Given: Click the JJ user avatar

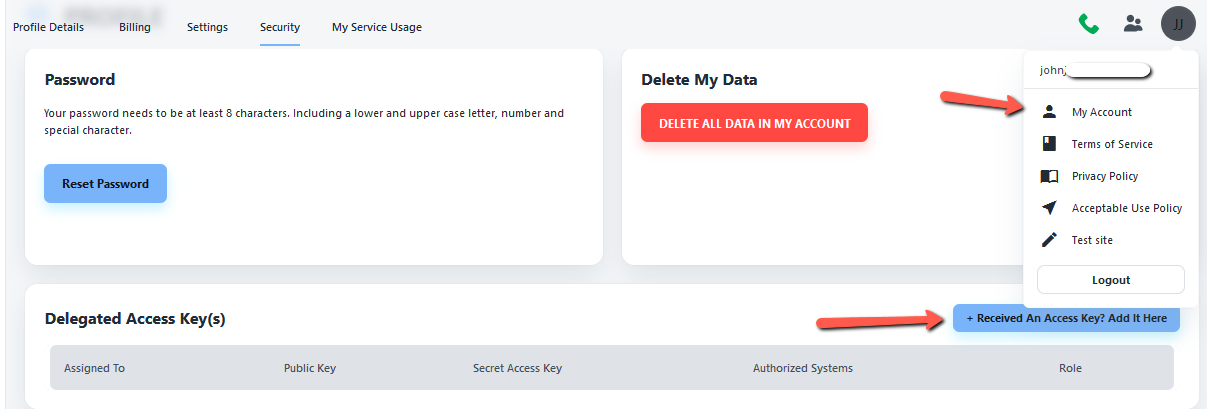Looking at the screenshot, I should (1178, 24).
